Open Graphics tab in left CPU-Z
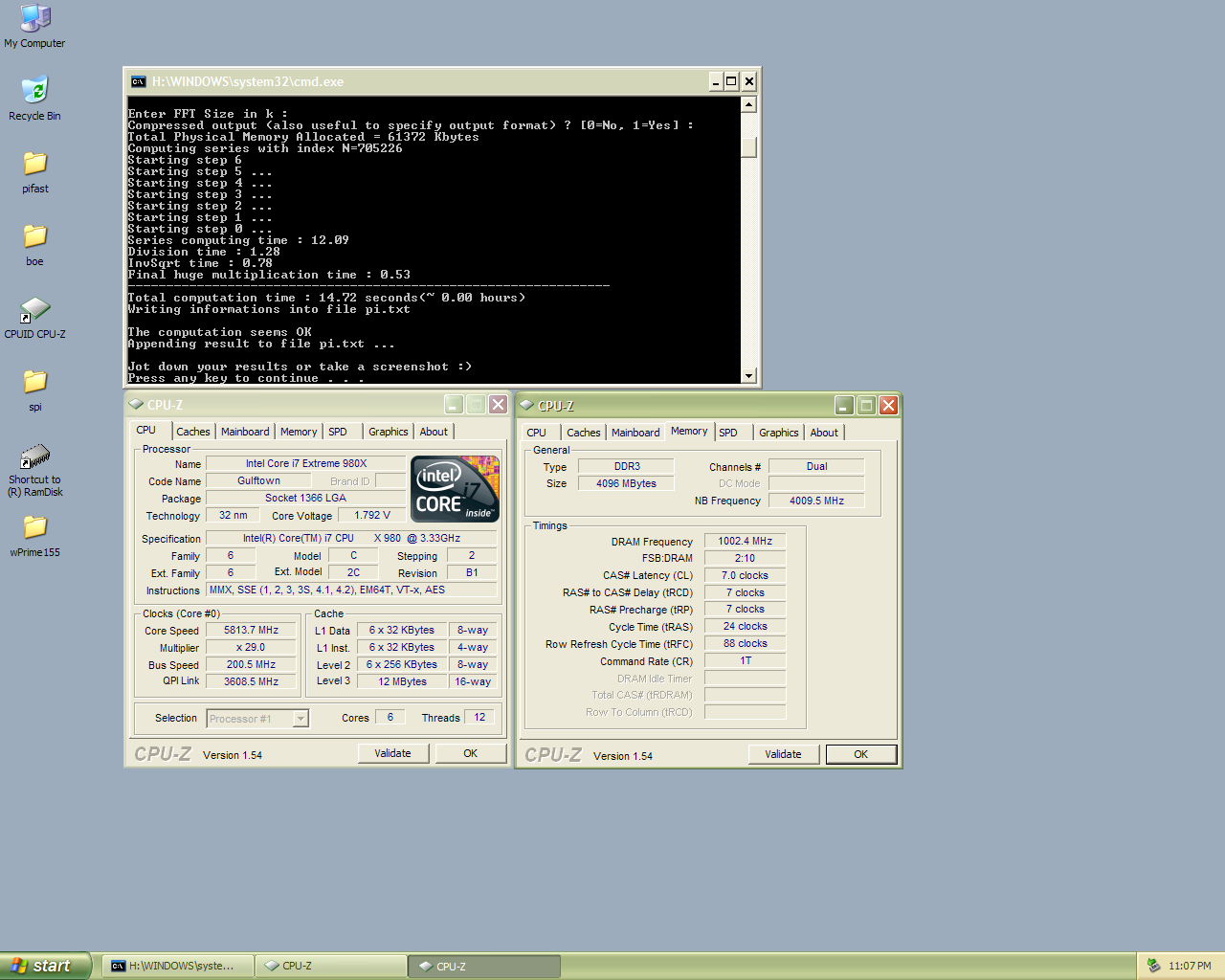This screenshot has height=980, width=1225. pos(389,432)
